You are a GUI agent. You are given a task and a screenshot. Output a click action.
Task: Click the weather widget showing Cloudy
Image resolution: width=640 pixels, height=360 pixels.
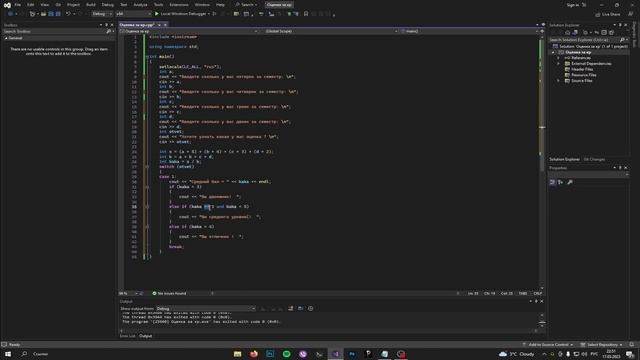pos(517,354)
